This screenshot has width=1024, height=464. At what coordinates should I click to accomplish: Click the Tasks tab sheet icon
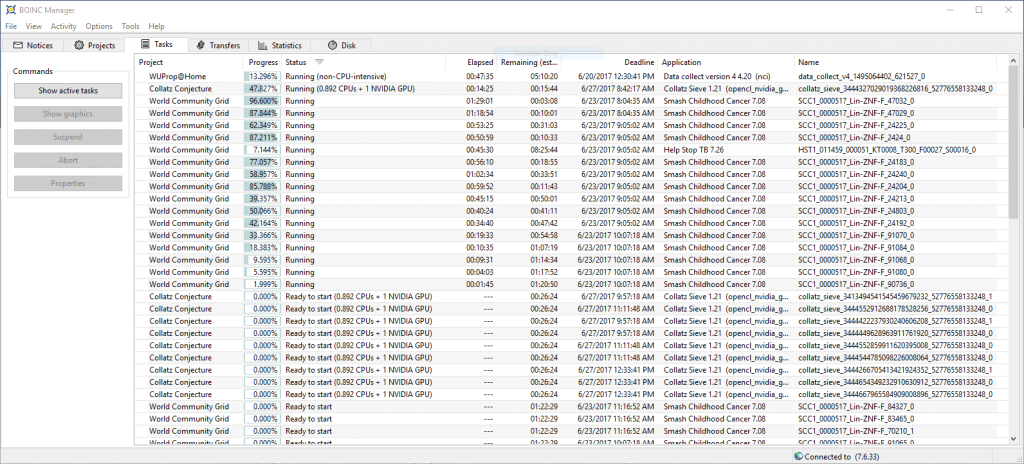(x=146, y=44)
